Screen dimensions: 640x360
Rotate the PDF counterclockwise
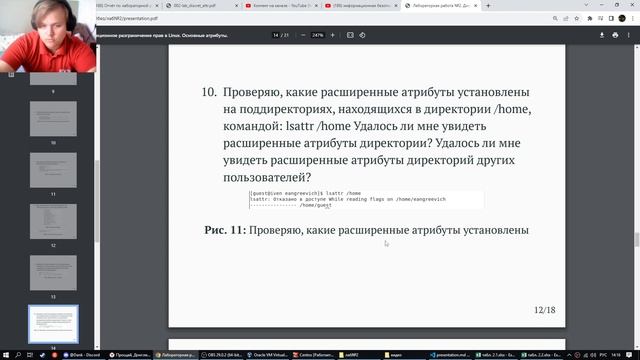tap(362, 36)
